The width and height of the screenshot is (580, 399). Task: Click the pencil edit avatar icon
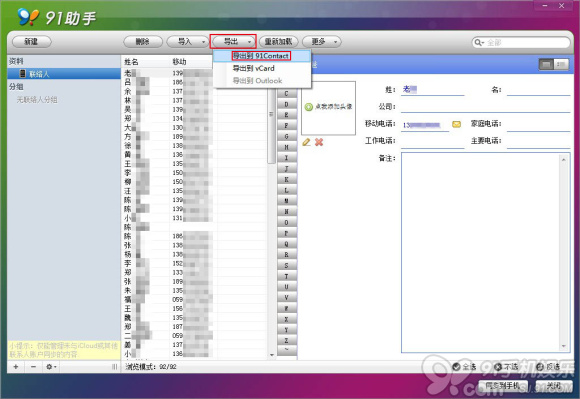pyautogui.click(x=306, y=142)
